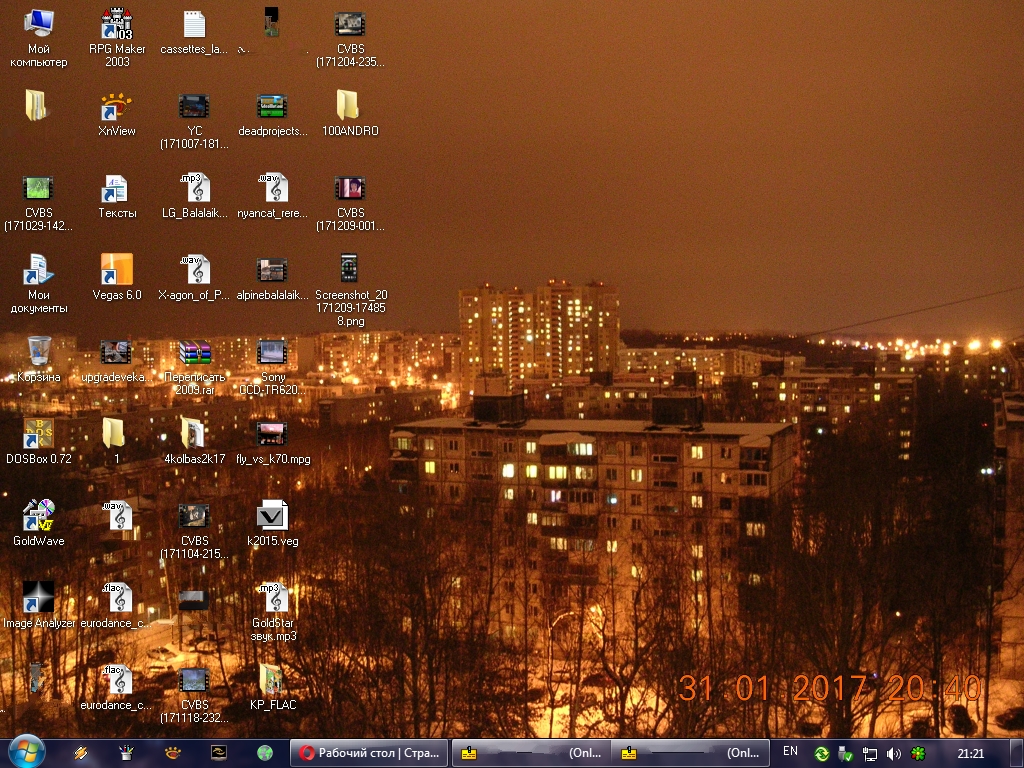Open the RPG Maker 2003 shortcut
Image resolution: width=1024 pixels, height=768 pixels.
pyautogui.click(x=117, y=24)
